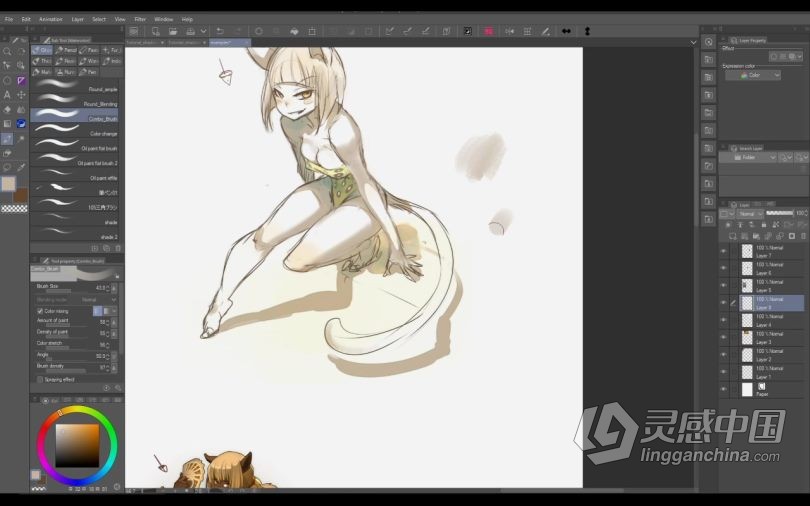Hide Layer 6 using its eye icon
Screen dimensions: 810x506
[723, 268]
